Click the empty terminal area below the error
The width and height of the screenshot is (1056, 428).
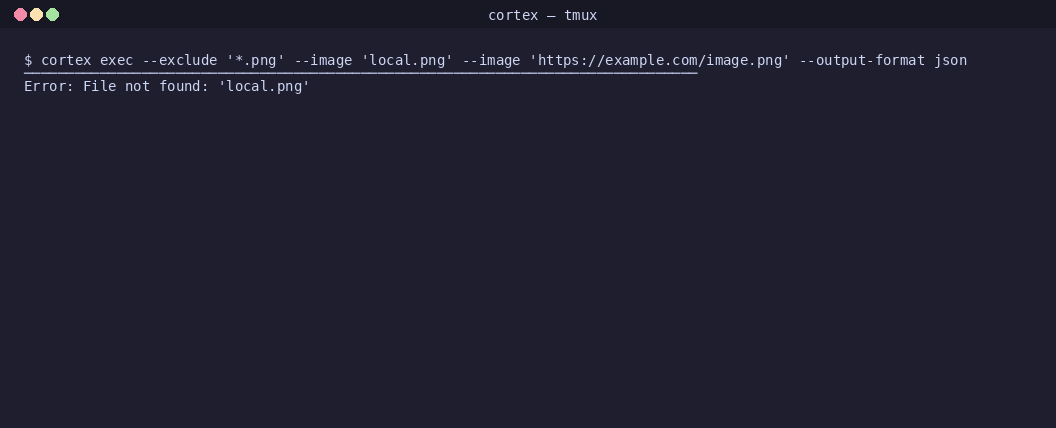click(528, 260)
